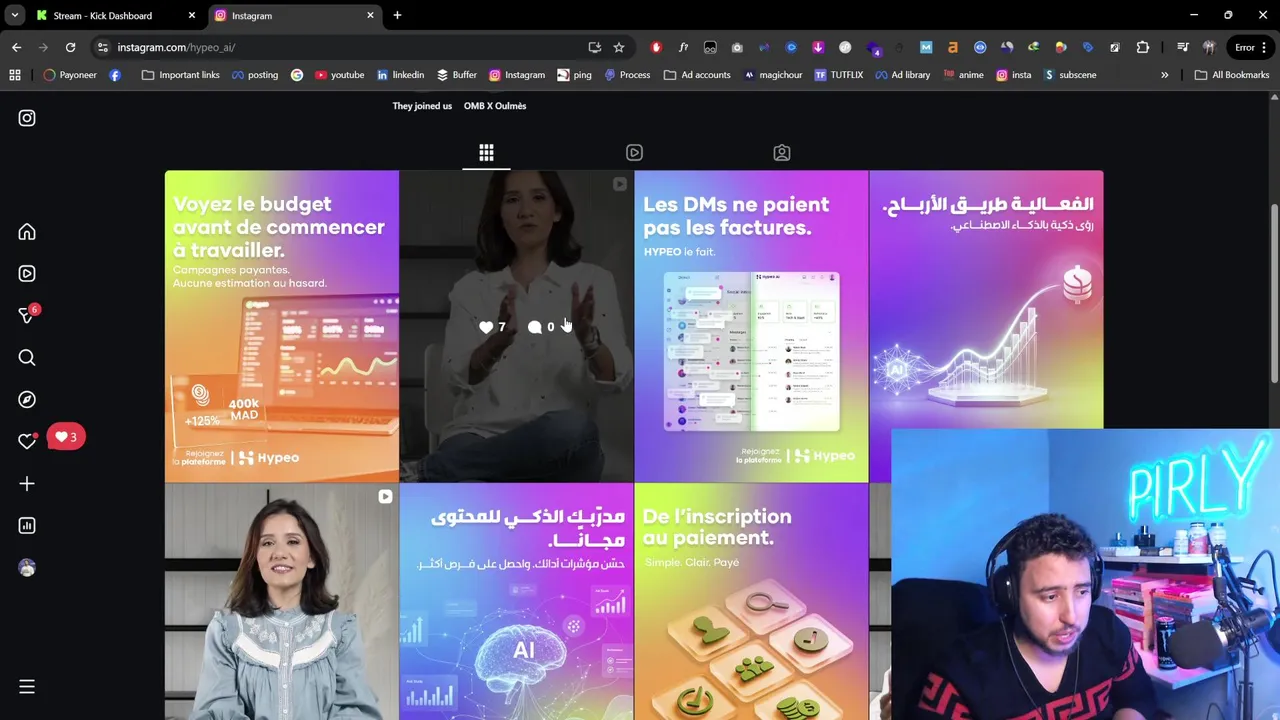1280x720 pixels.
Task: Open posting bookmark
Action: [x=255, y=75]
